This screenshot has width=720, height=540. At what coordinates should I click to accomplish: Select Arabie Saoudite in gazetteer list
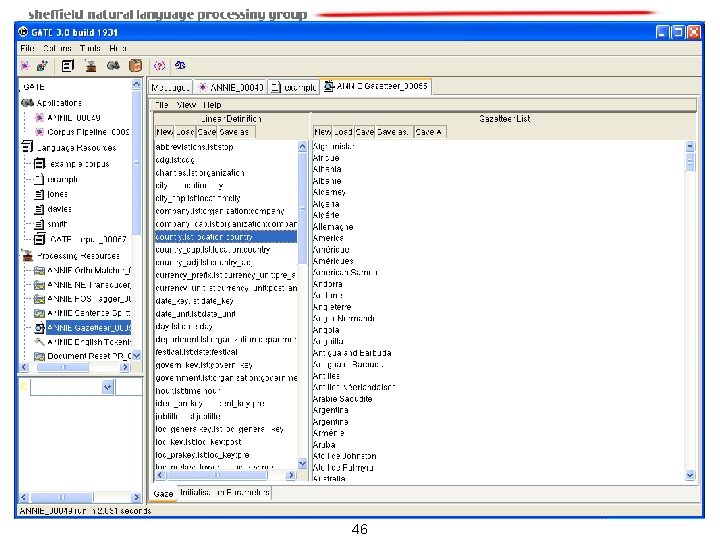(x=342, y=399)
